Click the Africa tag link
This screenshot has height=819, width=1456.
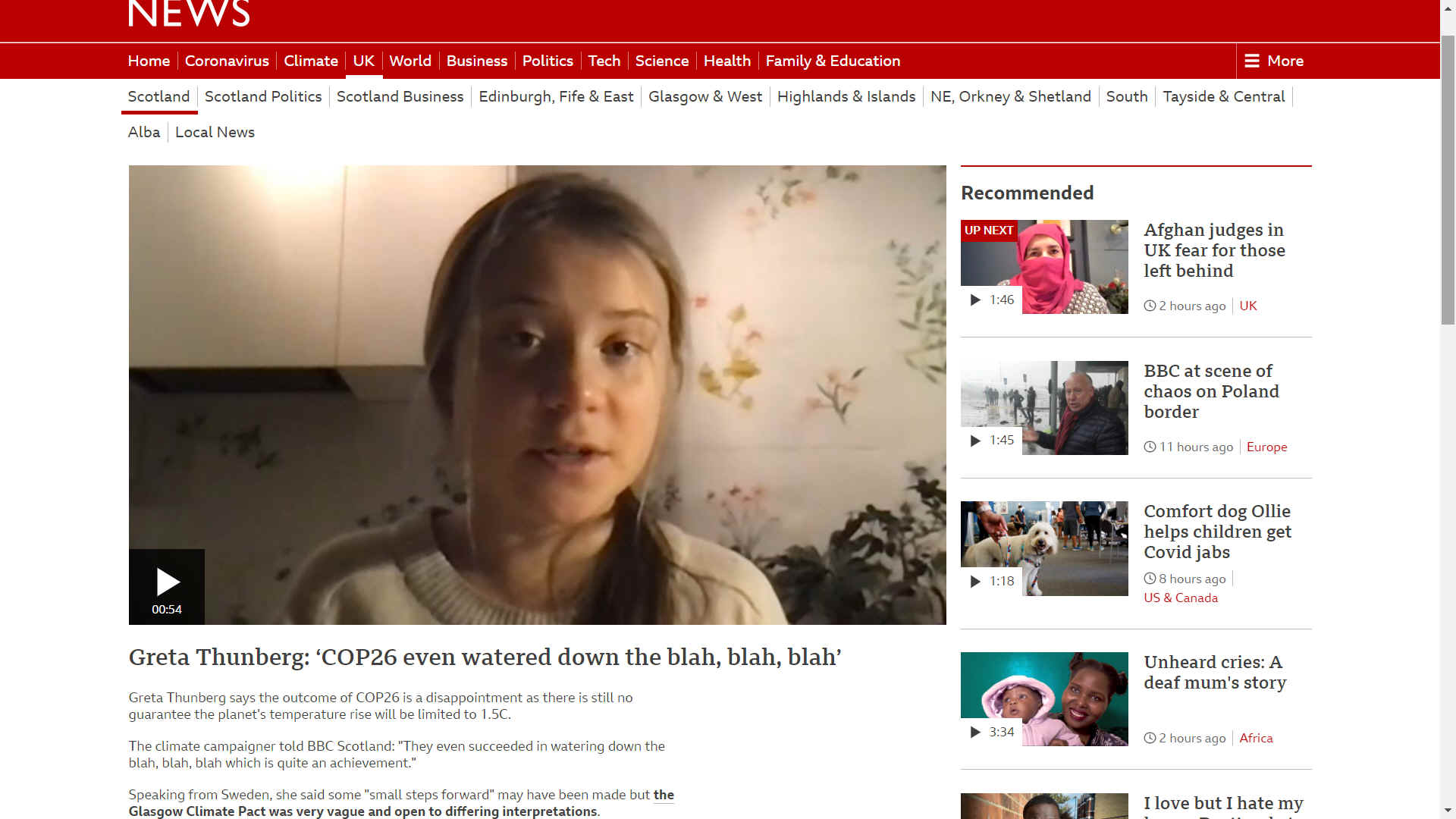tap(1256, 738)
